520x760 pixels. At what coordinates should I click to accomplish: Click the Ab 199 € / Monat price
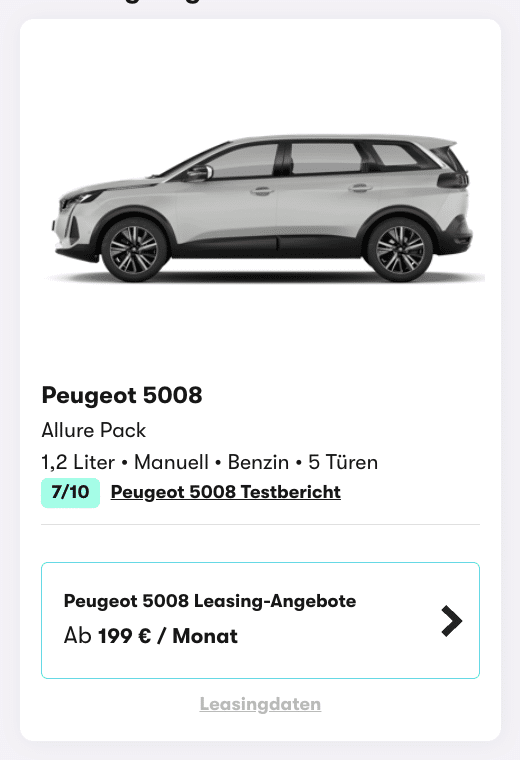[x=151, y=636]
